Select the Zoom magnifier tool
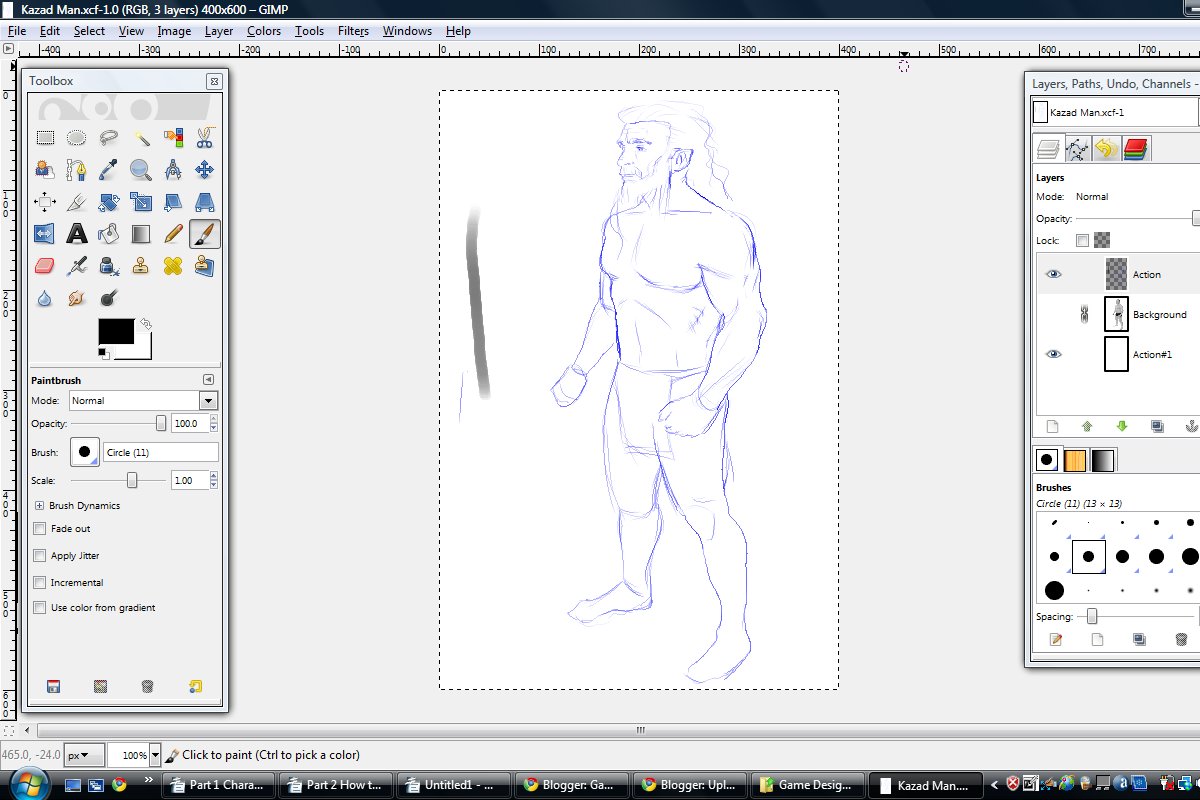 click(x=141, y=170)
